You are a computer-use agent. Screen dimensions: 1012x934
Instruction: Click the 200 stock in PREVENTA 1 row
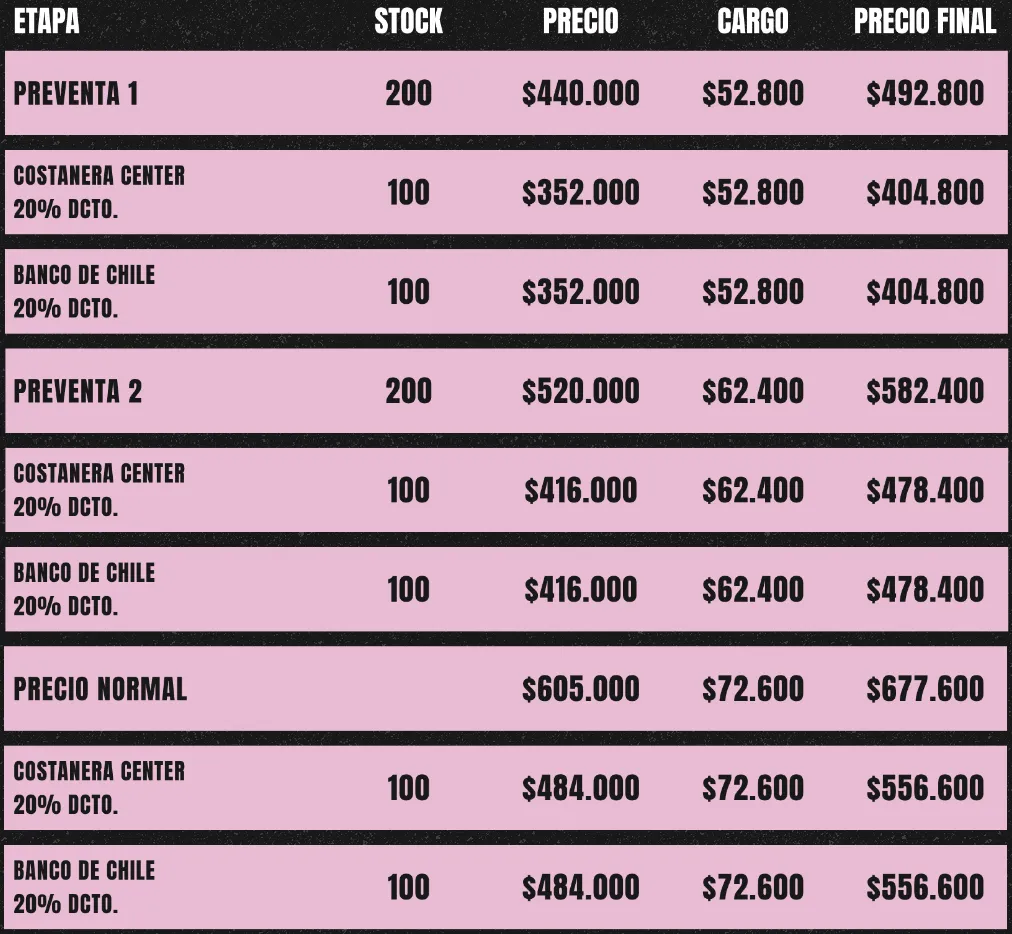408,94
